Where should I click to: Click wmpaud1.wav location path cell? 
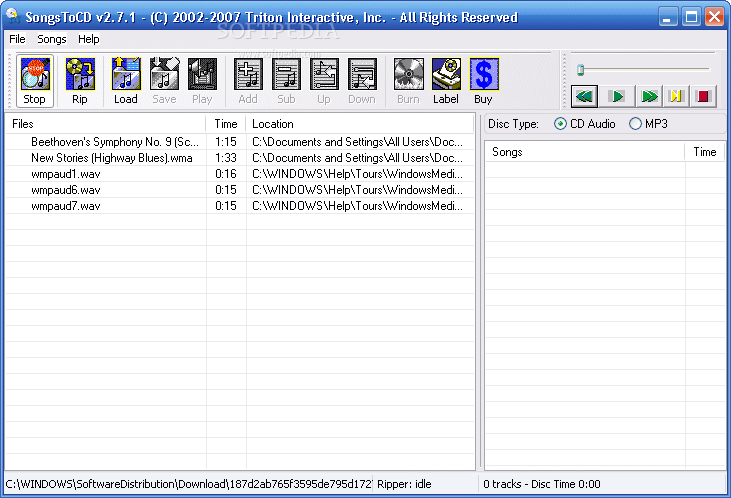[x=358, y=174]
